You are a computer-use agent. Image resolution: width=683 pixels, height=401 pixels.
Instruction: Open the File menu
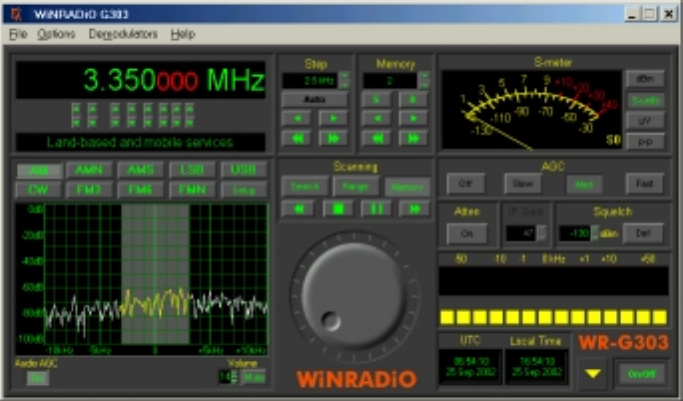[x=18, y=34]
